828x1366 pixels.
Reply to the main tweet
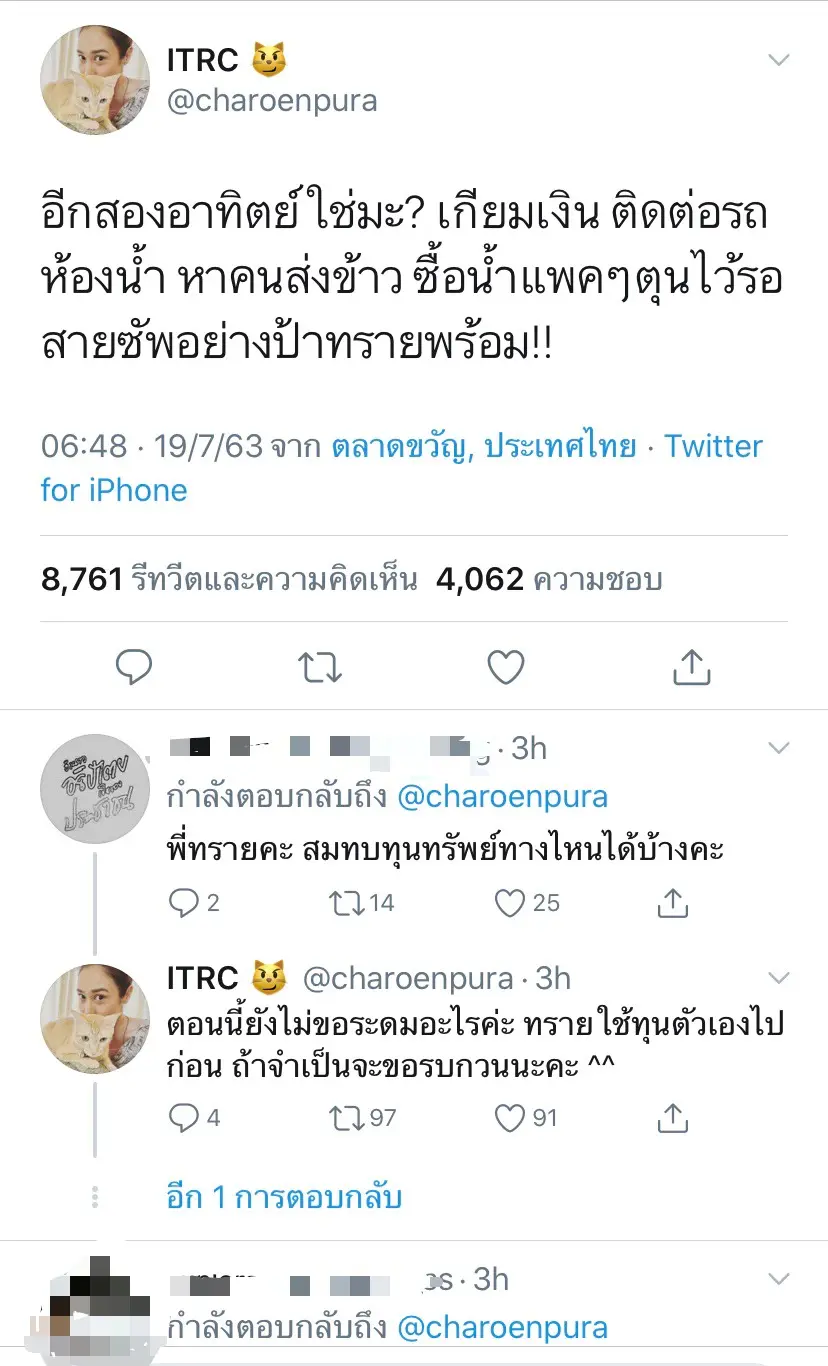[134, 668]
